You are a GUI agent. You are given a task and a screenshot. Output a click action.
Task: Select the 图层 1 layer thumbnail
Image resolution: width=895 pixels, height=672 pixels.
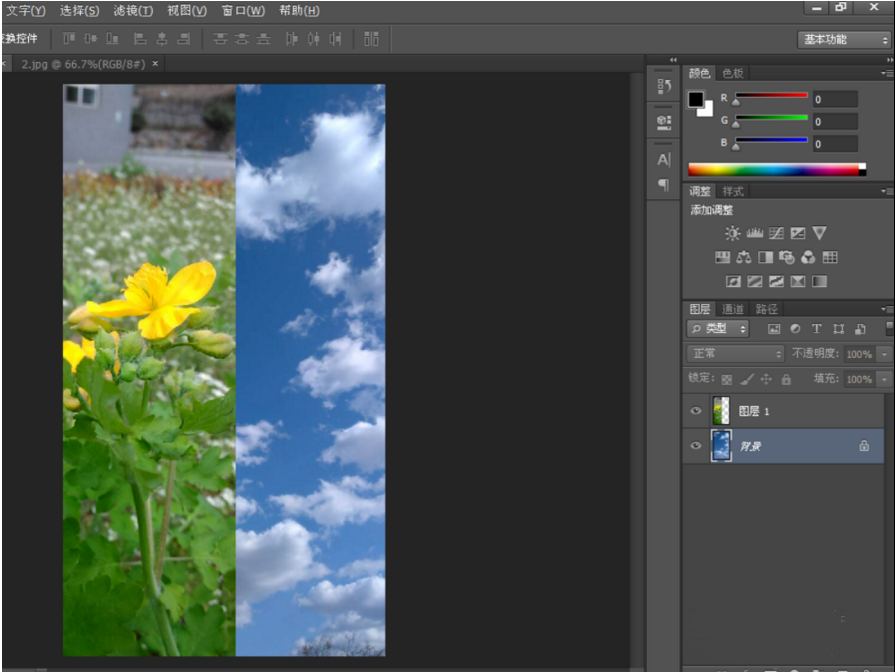pyautogui.click(x=720, y=411)
